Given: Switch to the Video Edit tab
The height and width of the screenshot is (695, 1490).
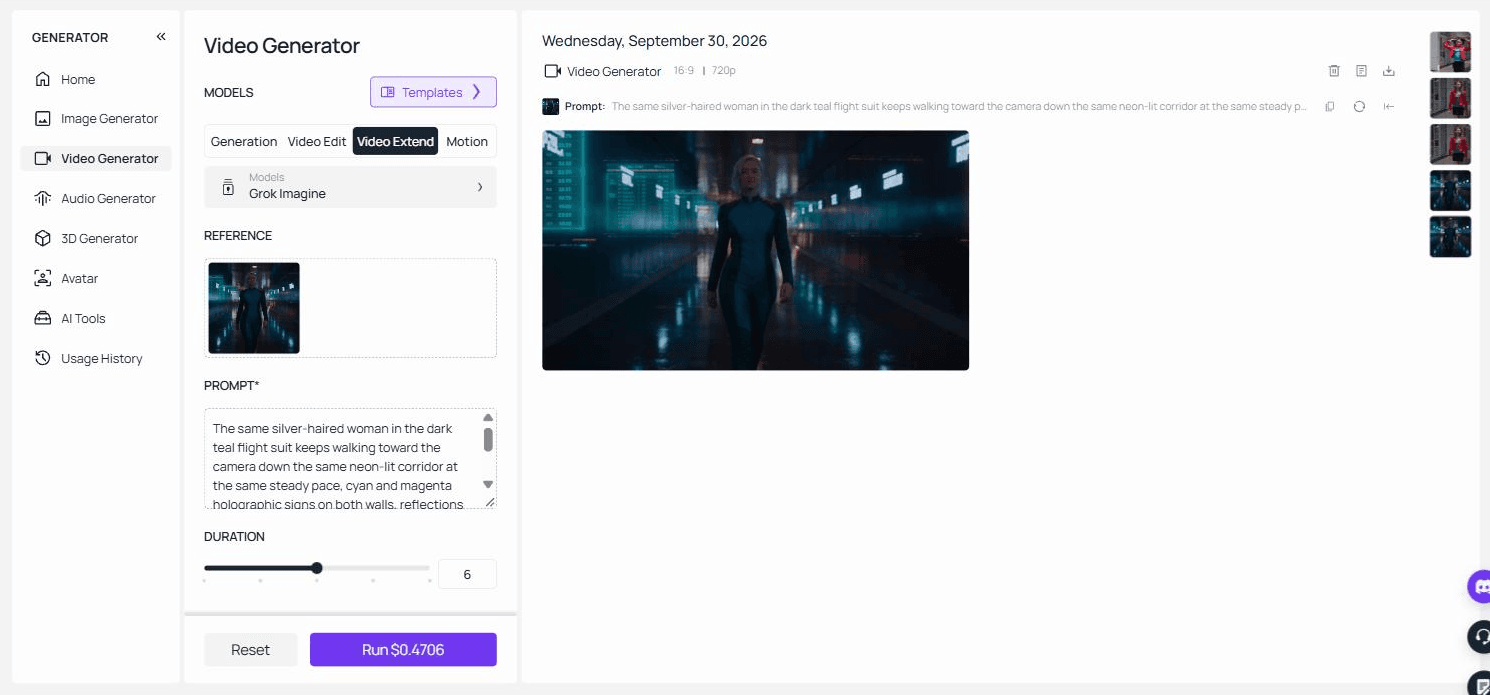Looking at the screenshot, I should pos(317,141).
